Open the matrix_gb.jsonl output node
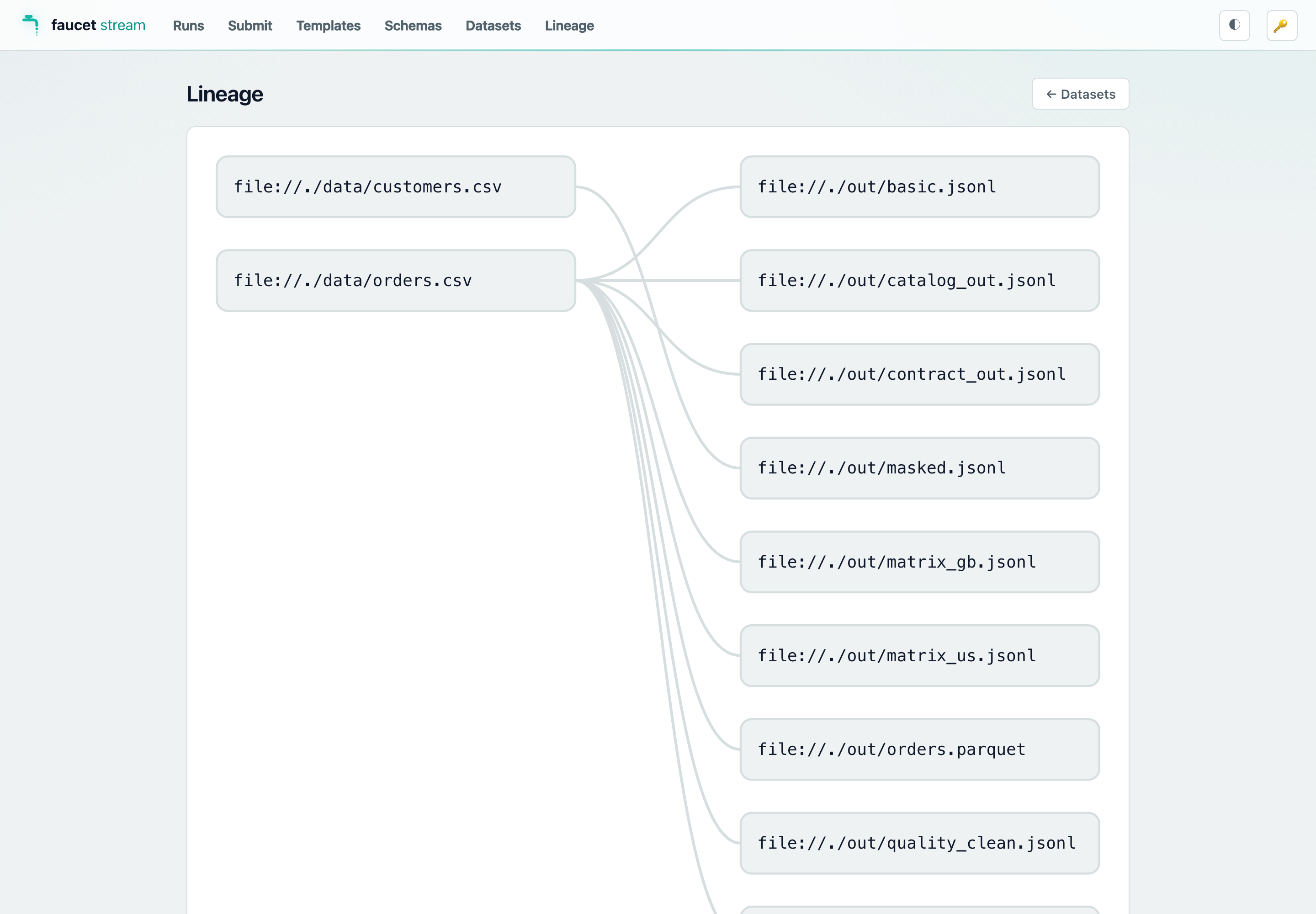1316x914 pixels. pyautogui.click(x=920, y=562)
